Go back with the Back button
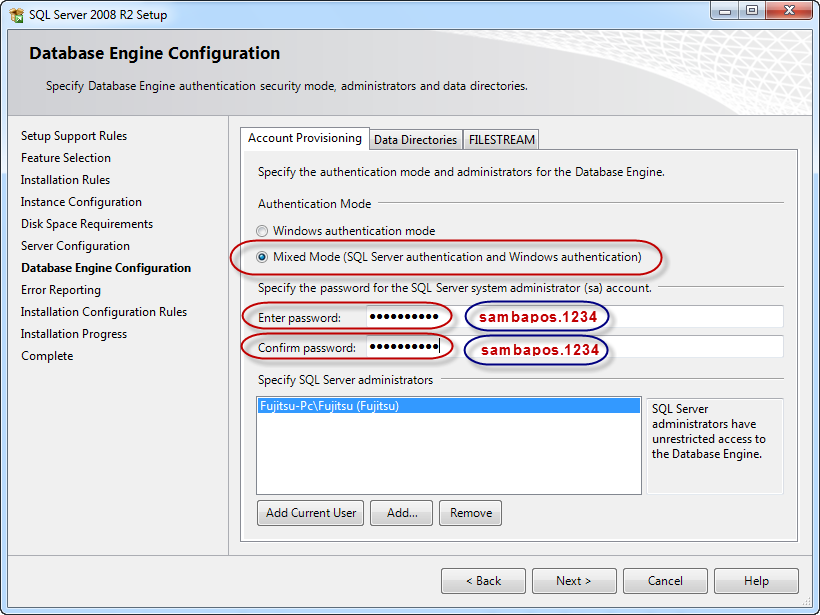 pyautogui.click(x=483, y=581)
